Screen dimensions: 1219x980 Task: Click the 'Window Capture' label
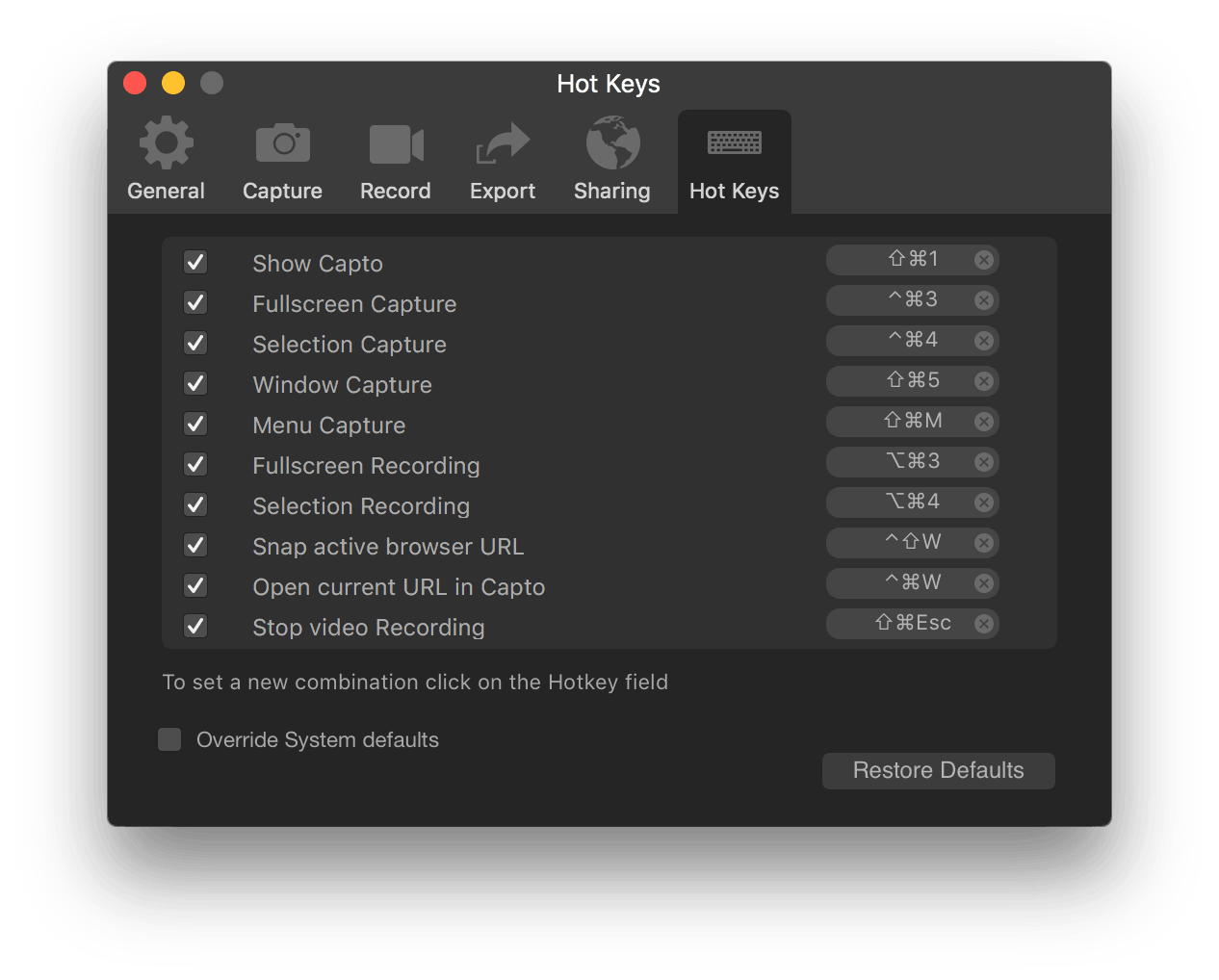[x=342, y=385]
